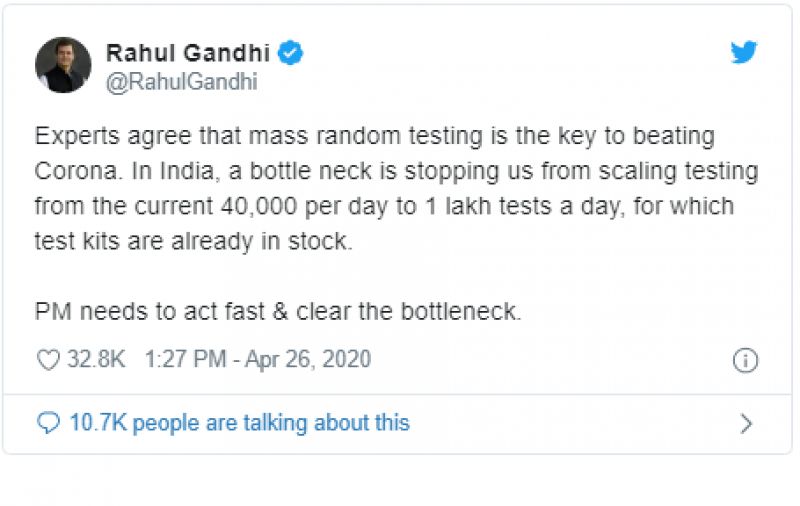The height and width of the screenshot is (506, 800).
Task: Expand conversation with the right chevron arrow
Action: [746, 423]
